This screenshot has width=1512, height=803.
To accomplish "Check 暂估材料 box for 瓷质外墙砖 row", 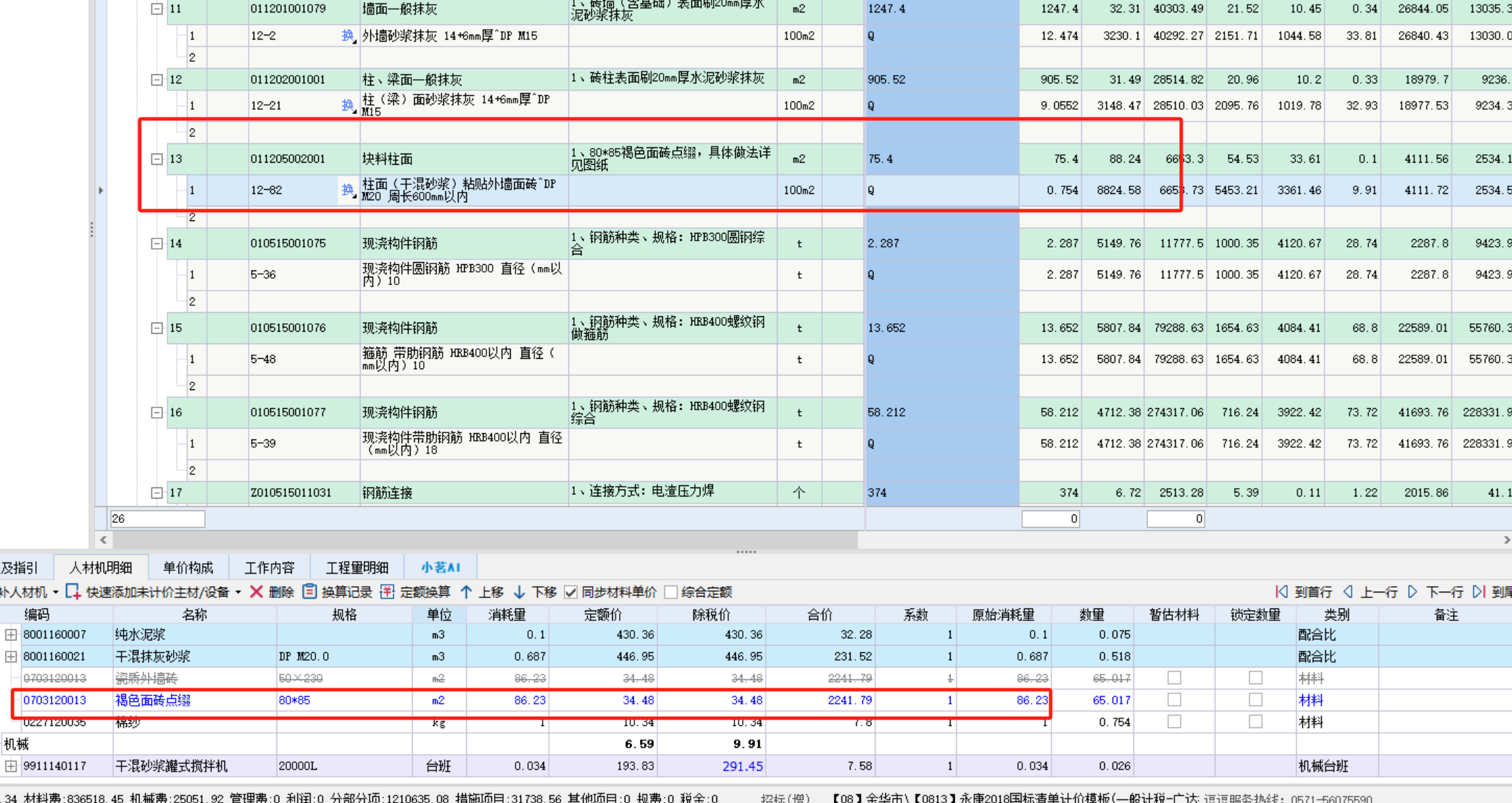I will click(x=1174, y=677).
